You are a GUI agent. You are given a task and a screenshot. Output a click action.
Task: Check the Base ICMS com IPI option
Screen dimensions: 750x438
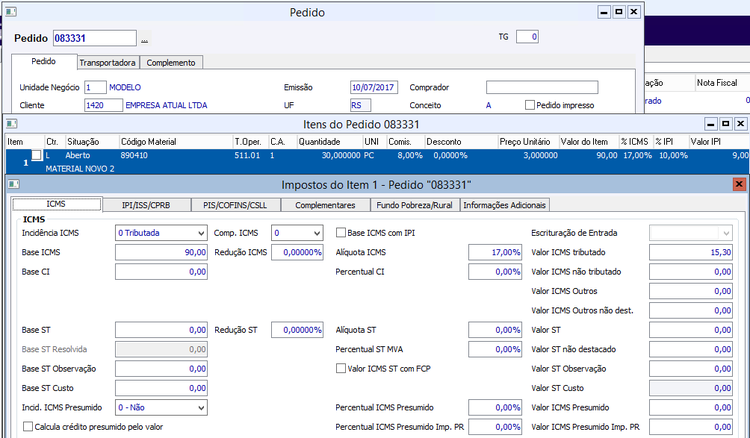[x=341, y=233]
